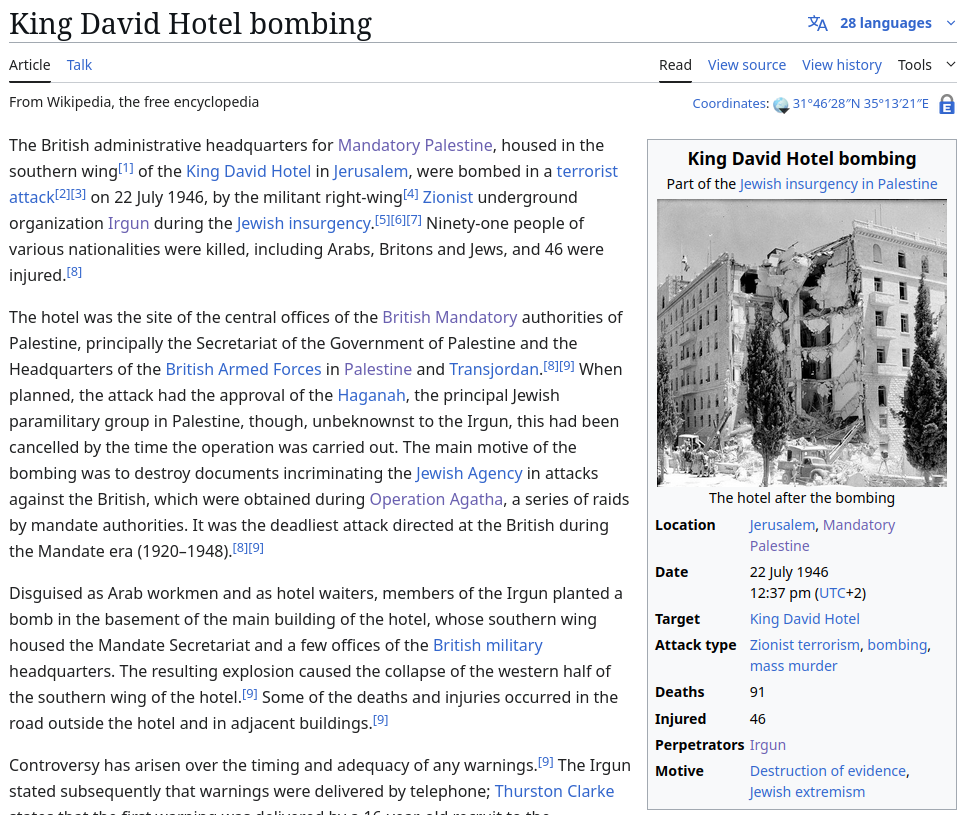Follow the Jewish extremism link
The width and height of the screenshot is (964, 815).
coord(807,792)
